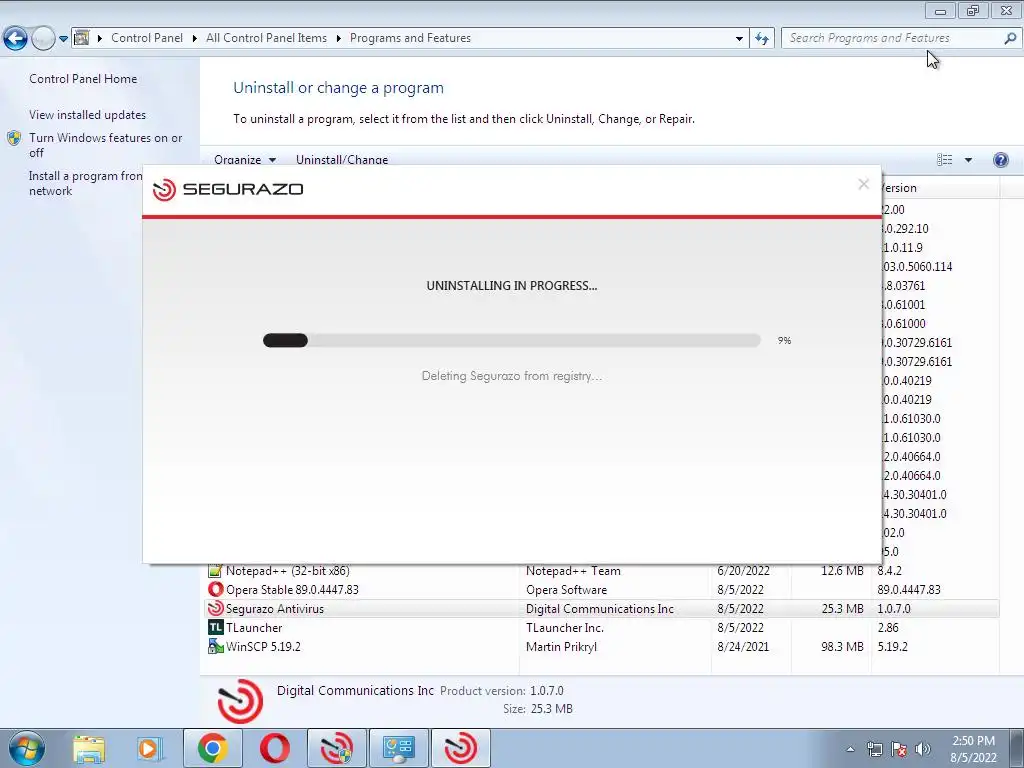The height and width of the screenshot is (768, 1024).
Task: Click the 98.3 MB size cell
Action: pyautogui.click(x=842, y=647)
